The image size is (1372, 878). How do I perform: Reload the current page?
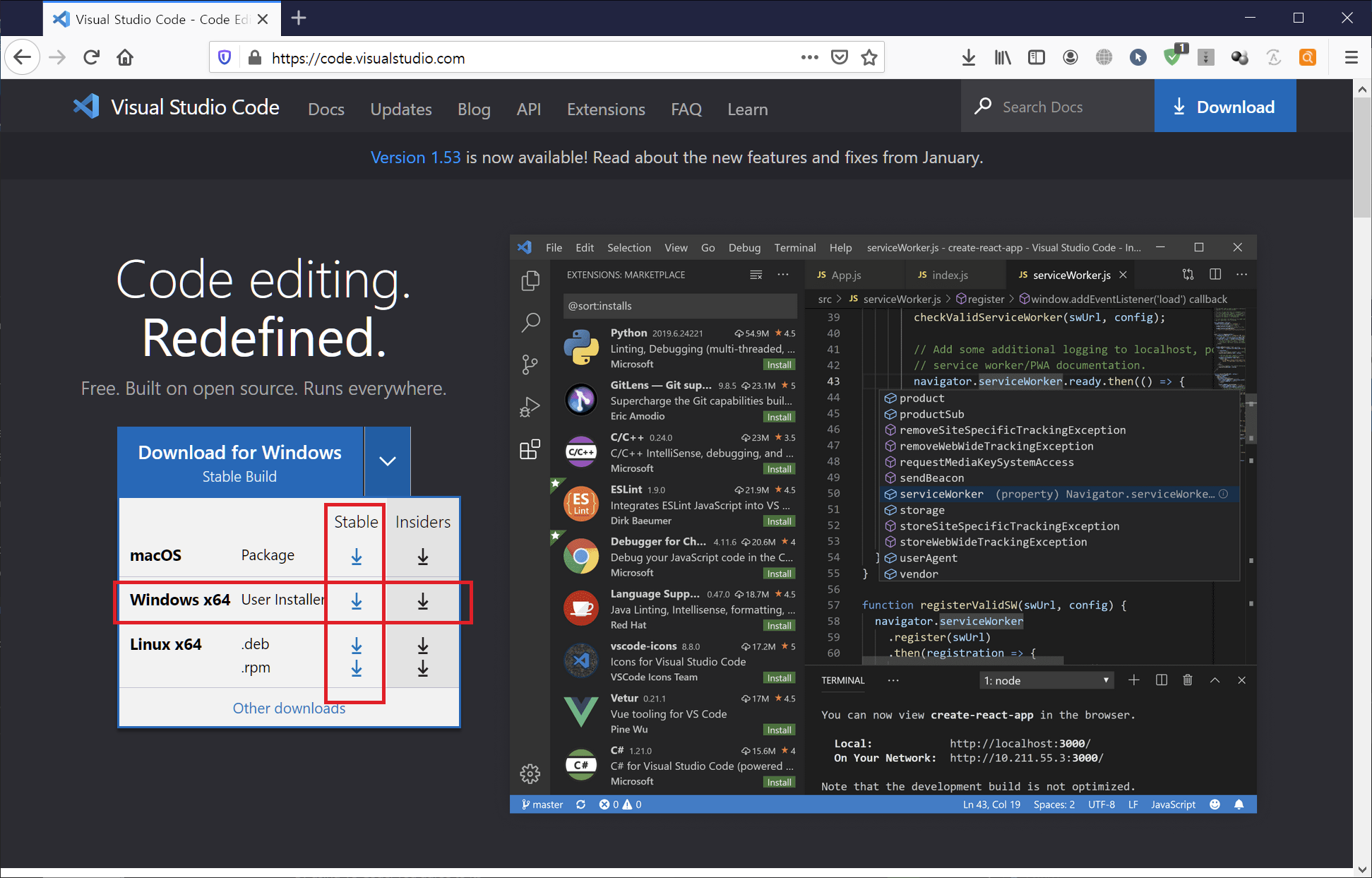click(91, 58)
